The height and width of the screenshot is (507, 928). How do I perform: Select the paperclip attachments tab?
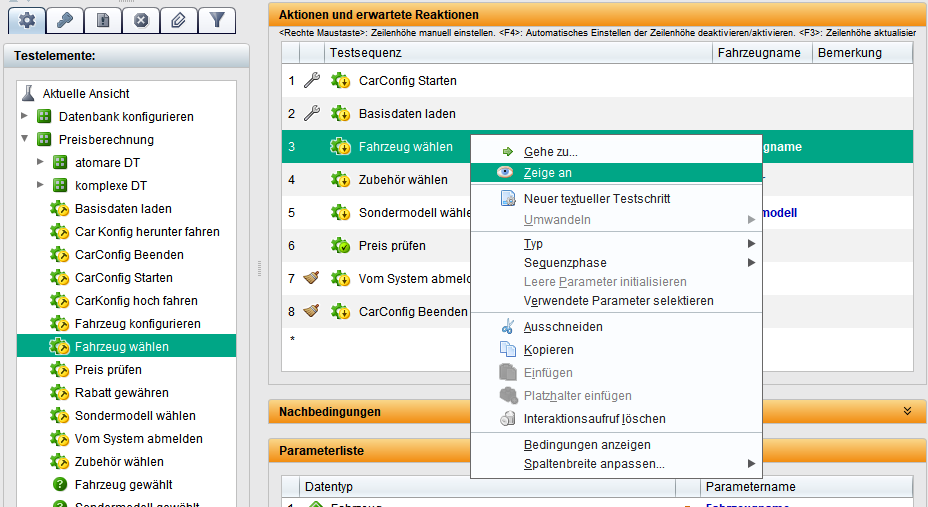(x=177, y=20)
